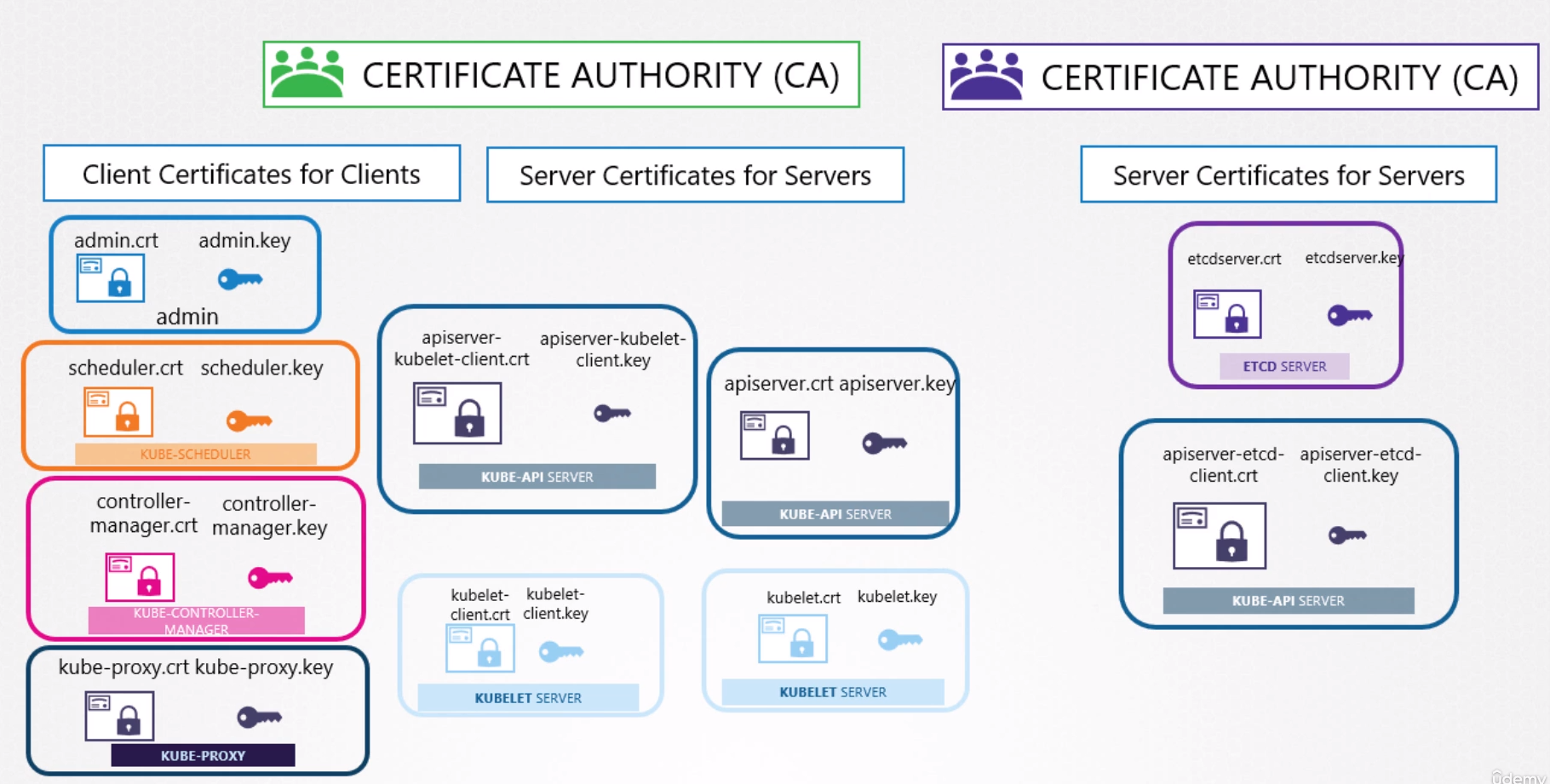
Task: Select the etcdserver.crt certificate icon
Action: (1226, 314)
